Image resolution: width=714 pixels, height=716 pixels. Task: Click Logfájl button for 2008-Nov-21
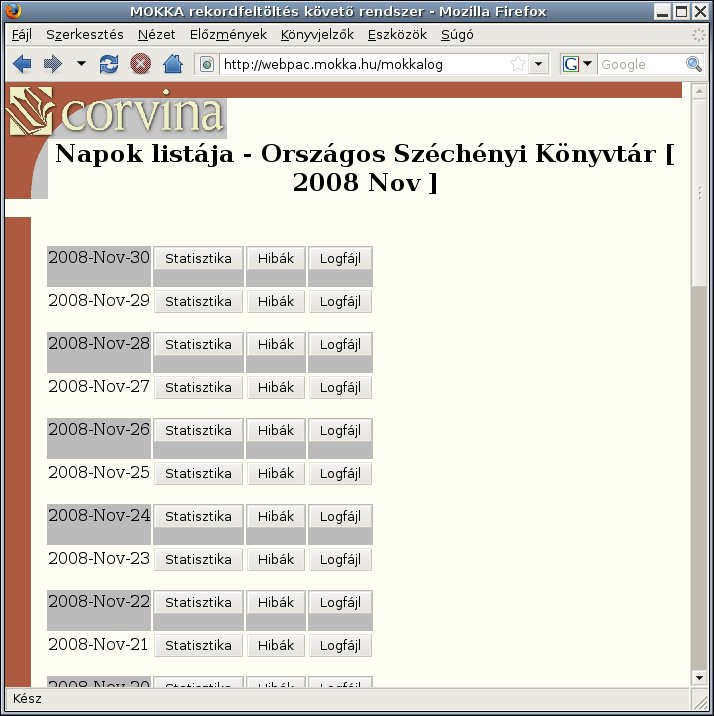pos(340,646)
